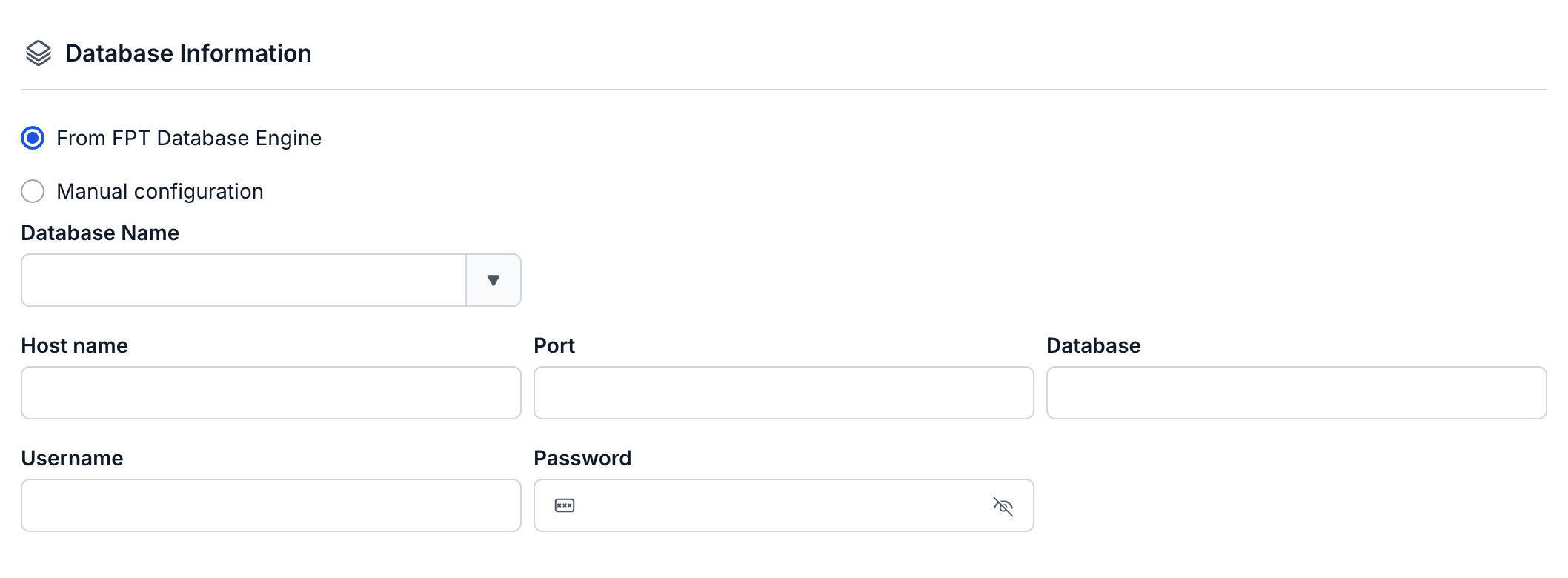This screenshot has width=1568, height=578.
Task: Click the Port field label
Action: pyautogui.click(x=554, y=345)
